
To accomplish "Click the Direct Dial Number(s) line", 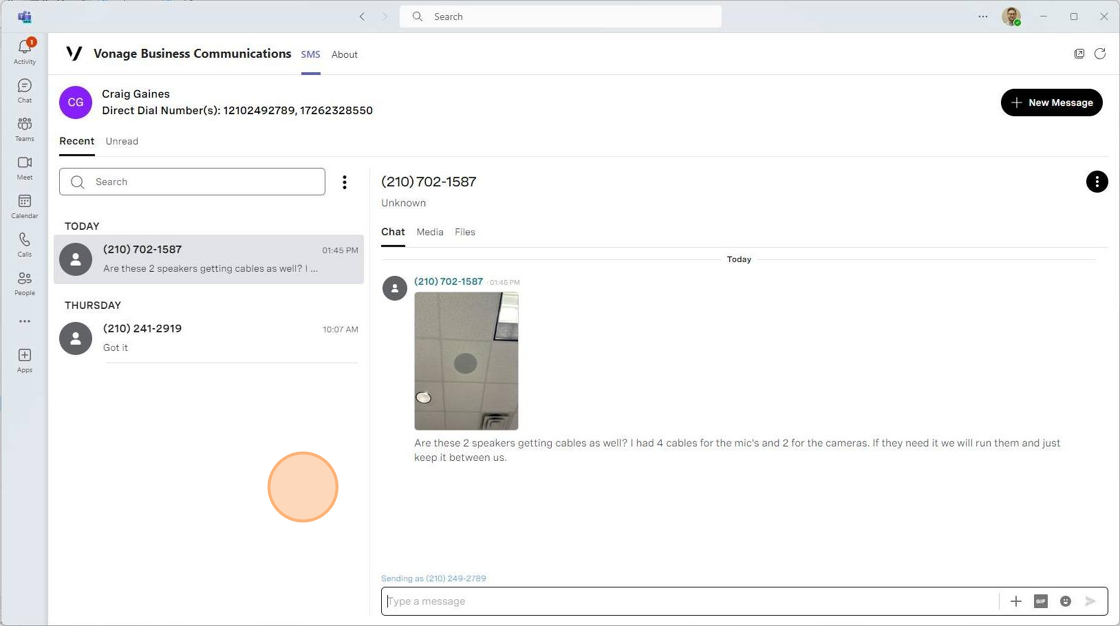I will pos(237,110).
